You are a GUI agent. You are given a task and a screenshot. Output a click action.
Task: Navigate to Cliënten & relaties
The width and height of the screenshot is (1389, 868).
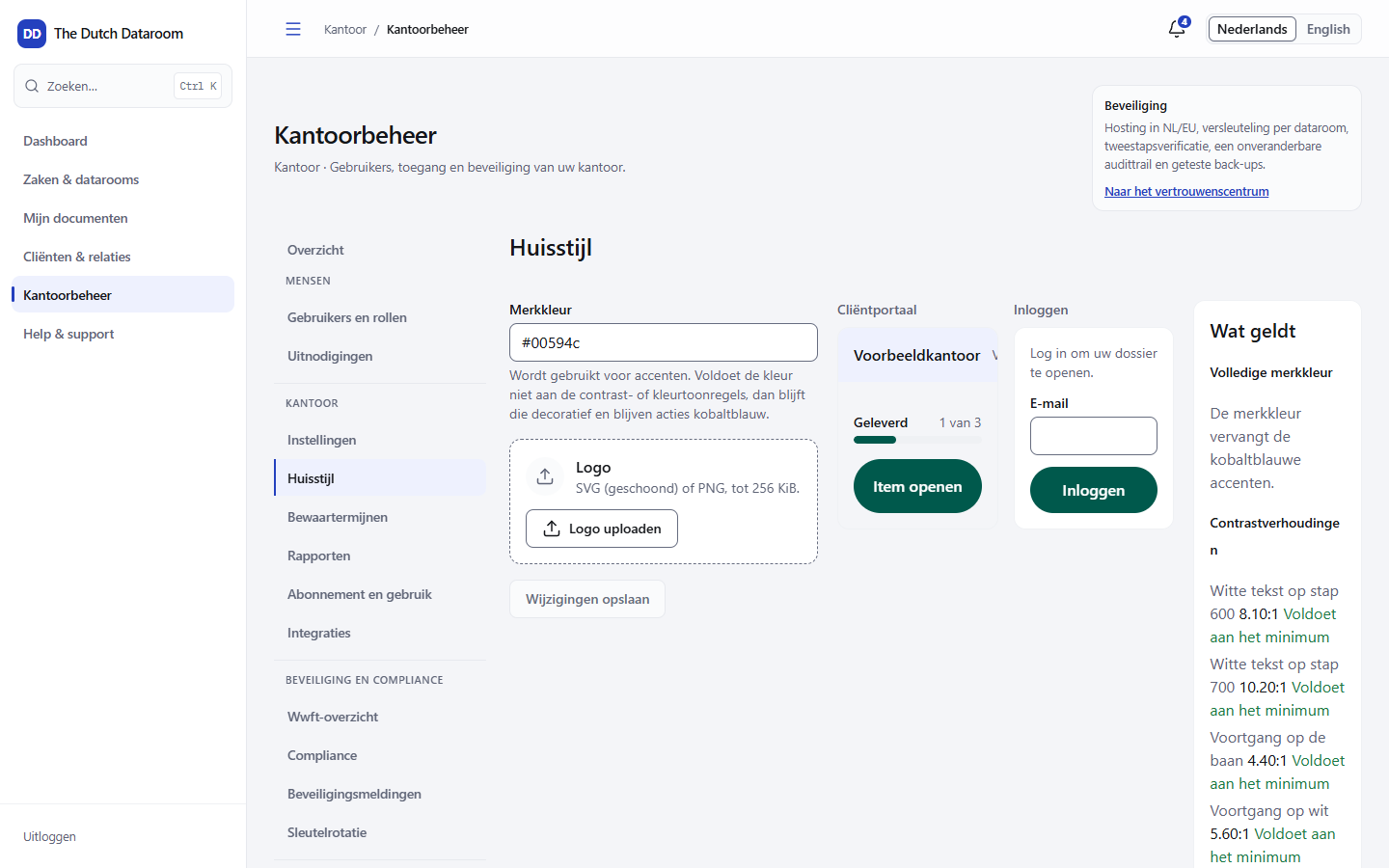tap(123, 257)
